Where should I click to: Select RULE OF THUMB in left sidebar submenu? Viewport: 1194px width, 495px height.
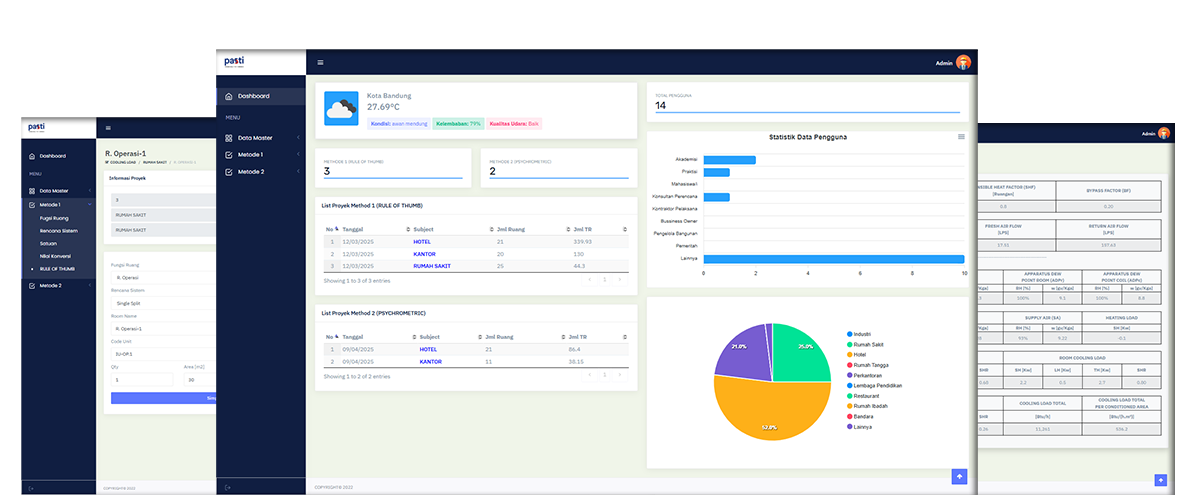pyautogui.click(x=57, y=269)
